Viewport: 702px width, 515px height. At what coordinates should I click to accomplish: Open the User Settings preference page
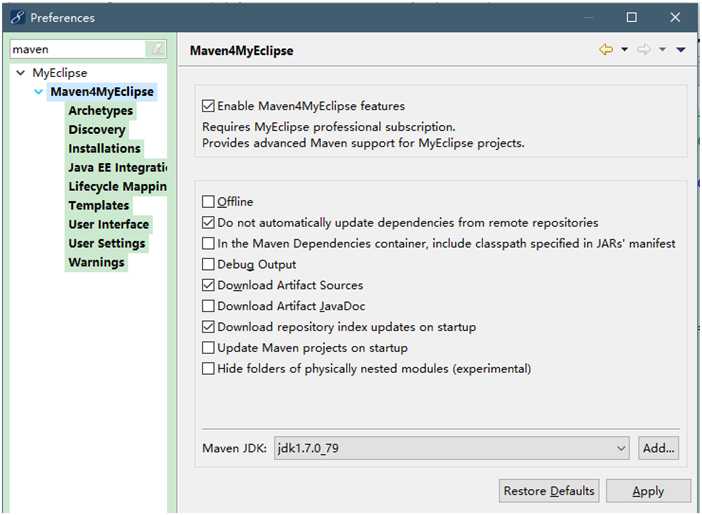point(107,244)
